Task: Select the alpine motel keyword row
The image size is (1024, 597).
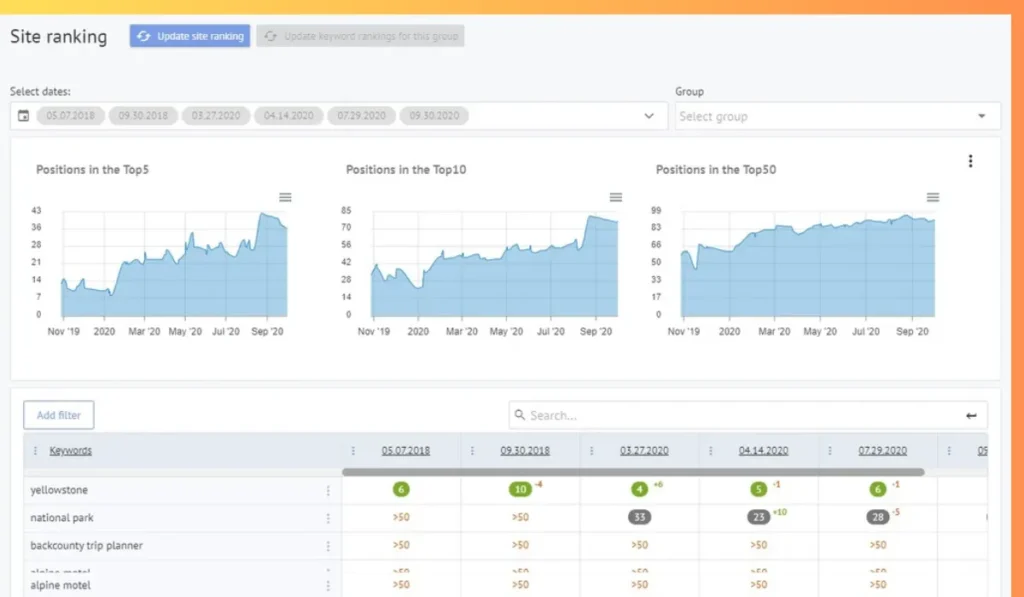Action: (60, 585)
